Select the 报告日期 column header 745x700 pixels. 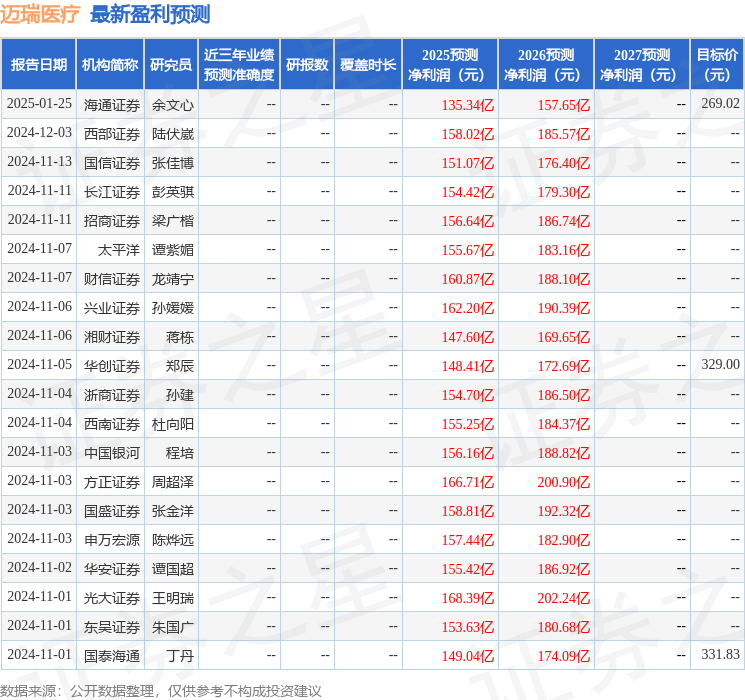click(38, 65)
